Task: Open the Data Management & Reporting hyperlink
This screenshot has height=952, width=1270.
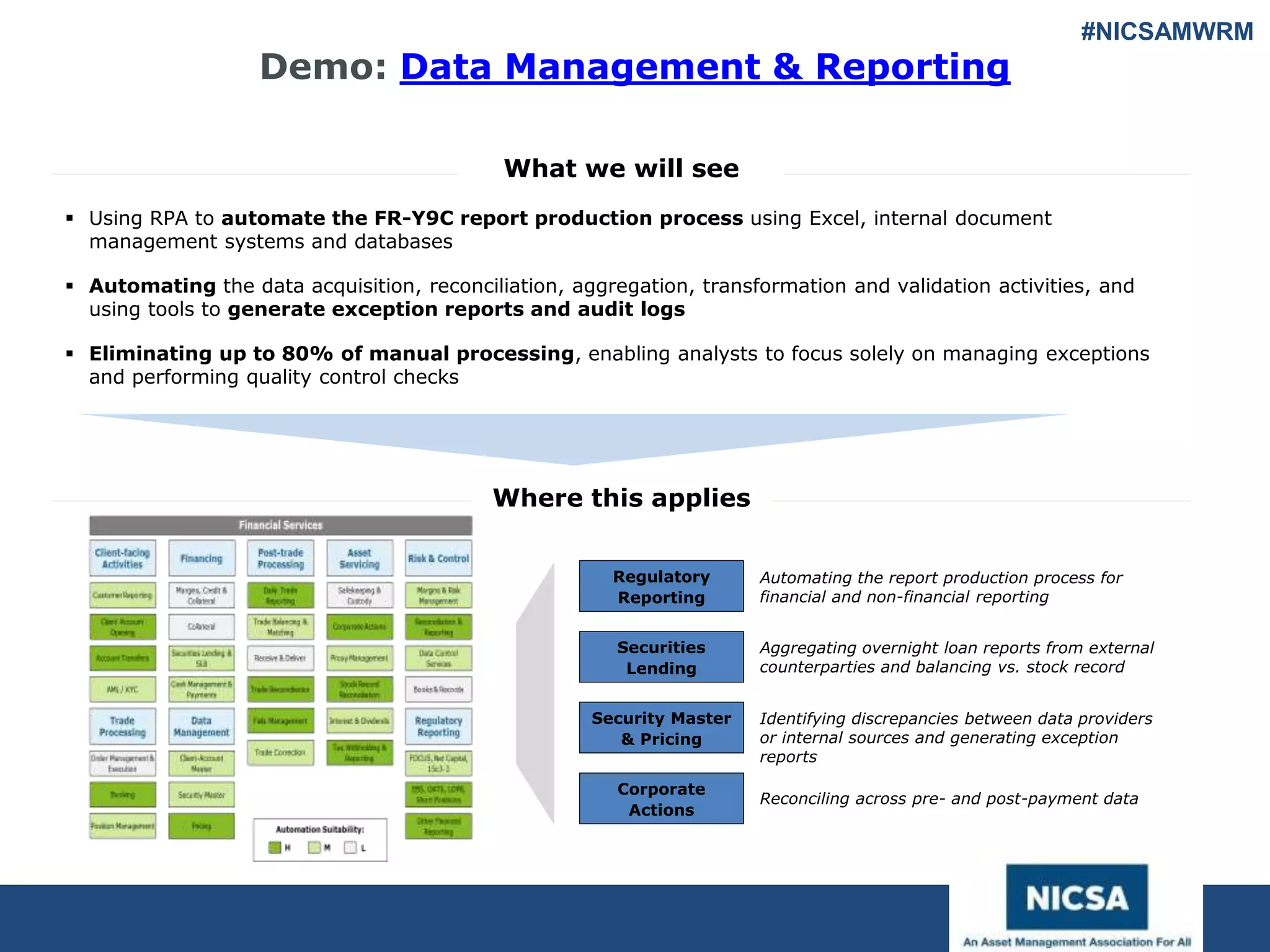Action: coord(704,67)
